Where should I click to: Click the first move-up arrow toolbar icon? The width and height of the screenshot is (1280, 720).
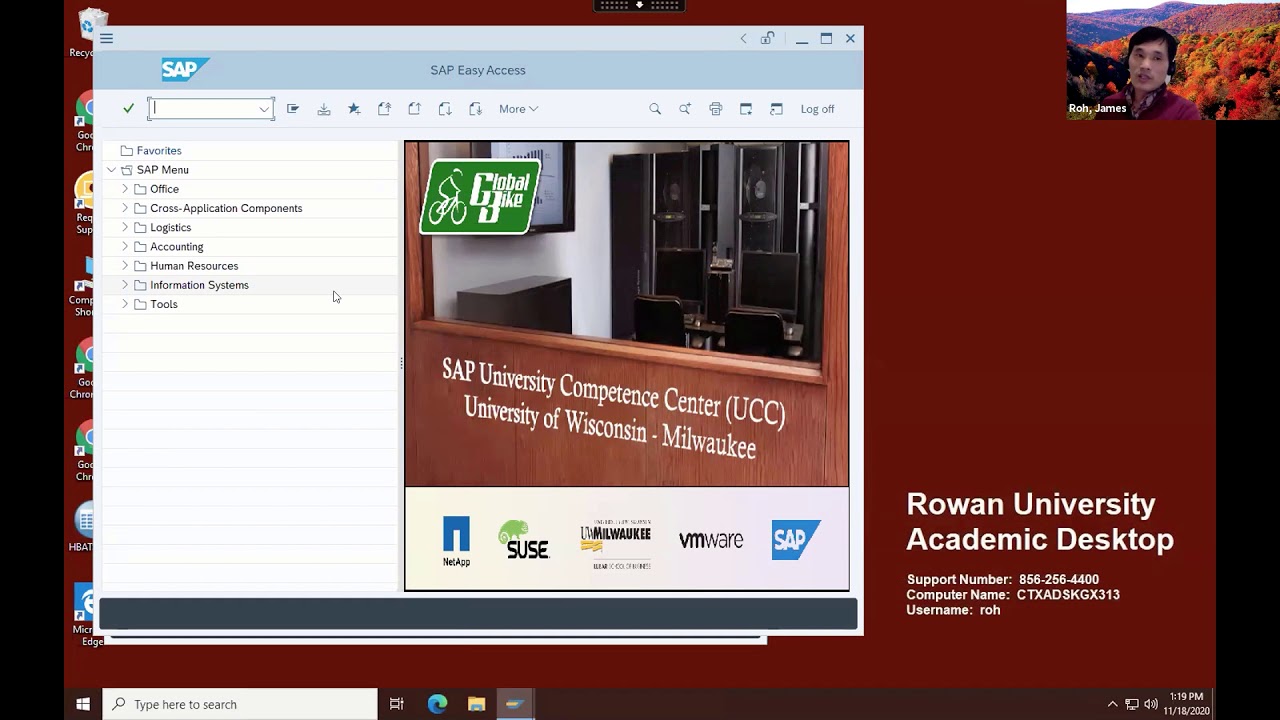384,109
